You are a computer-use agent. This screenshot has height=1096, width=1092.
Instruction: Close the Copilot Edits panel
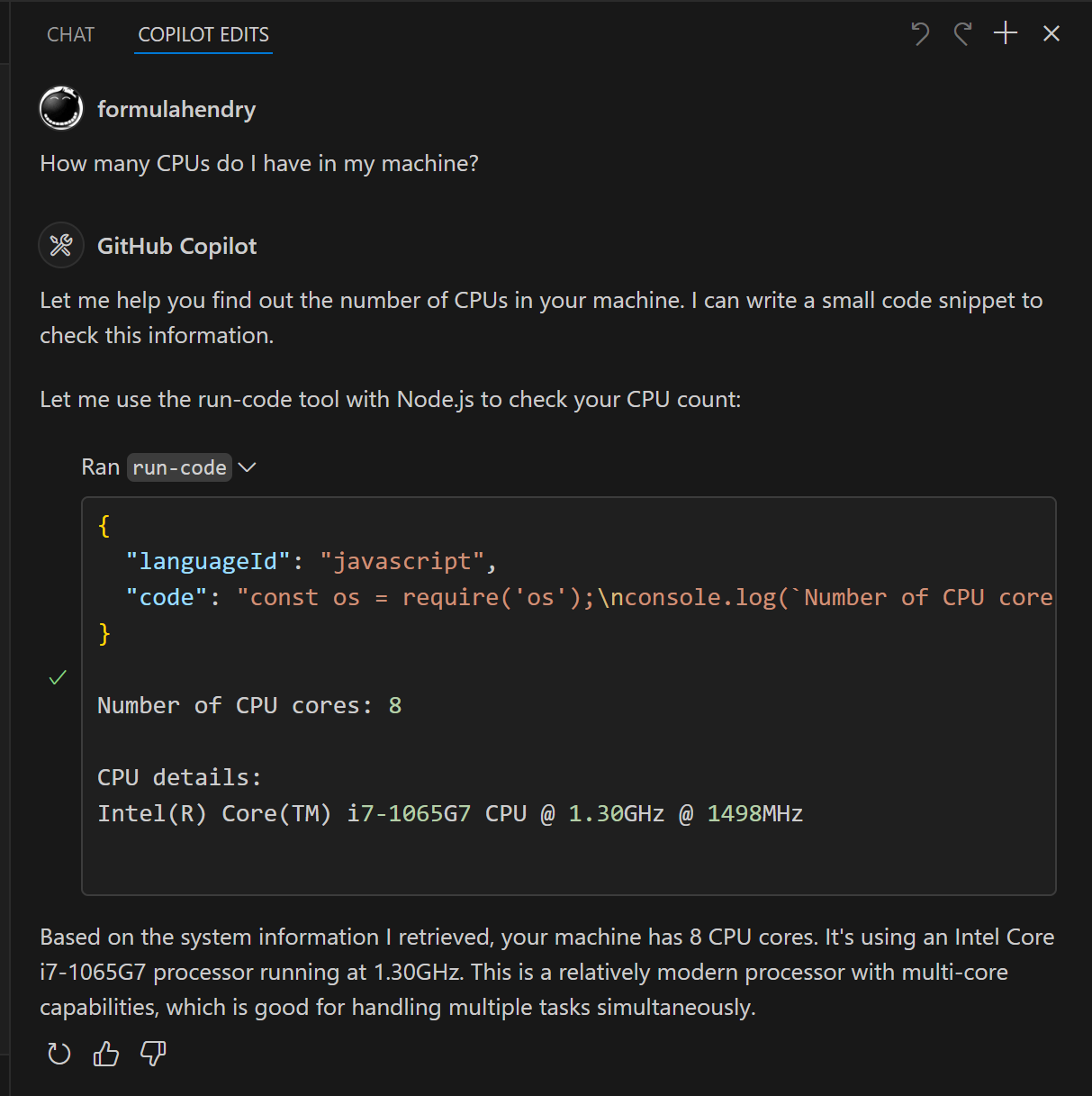(1051, 33)
